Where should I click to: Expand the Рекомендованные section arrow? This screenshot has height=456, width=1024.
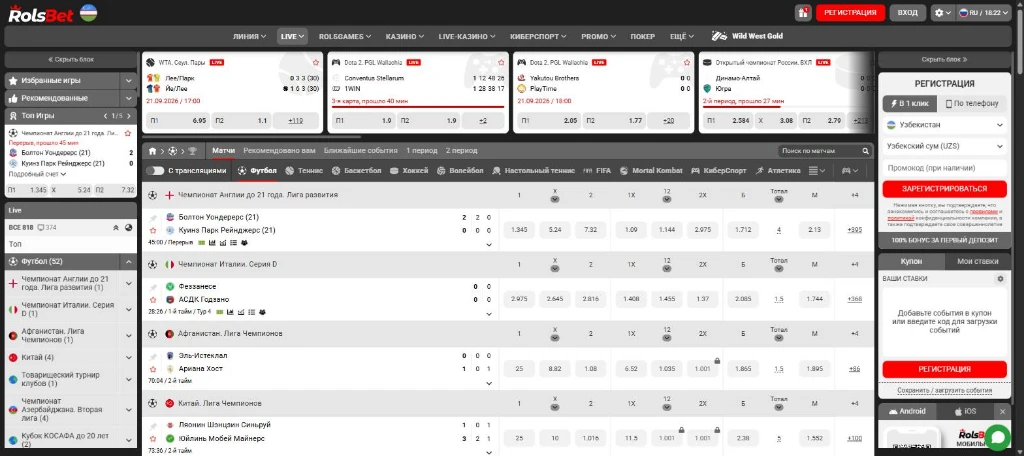(128, 98)
